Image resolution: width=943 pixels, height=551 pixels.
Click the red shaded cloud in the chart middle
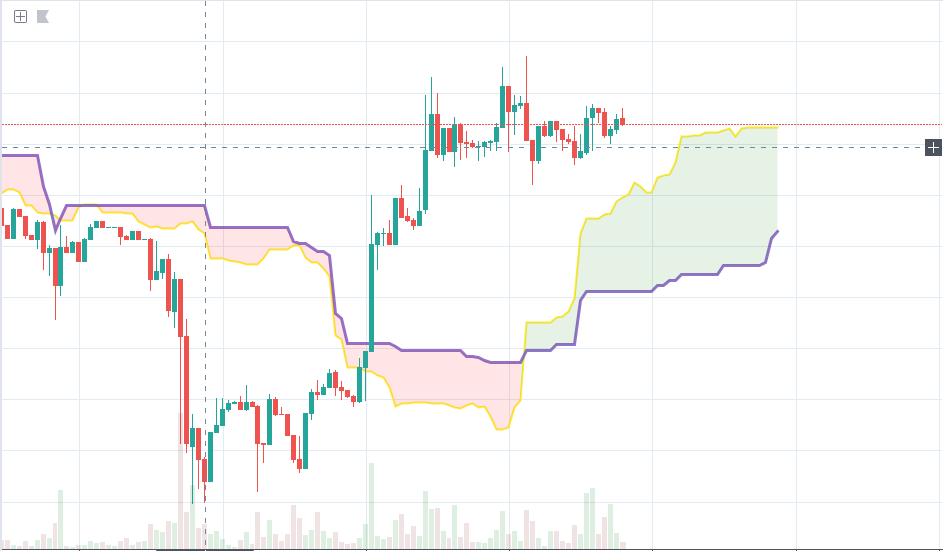click(x=450, y=380)
